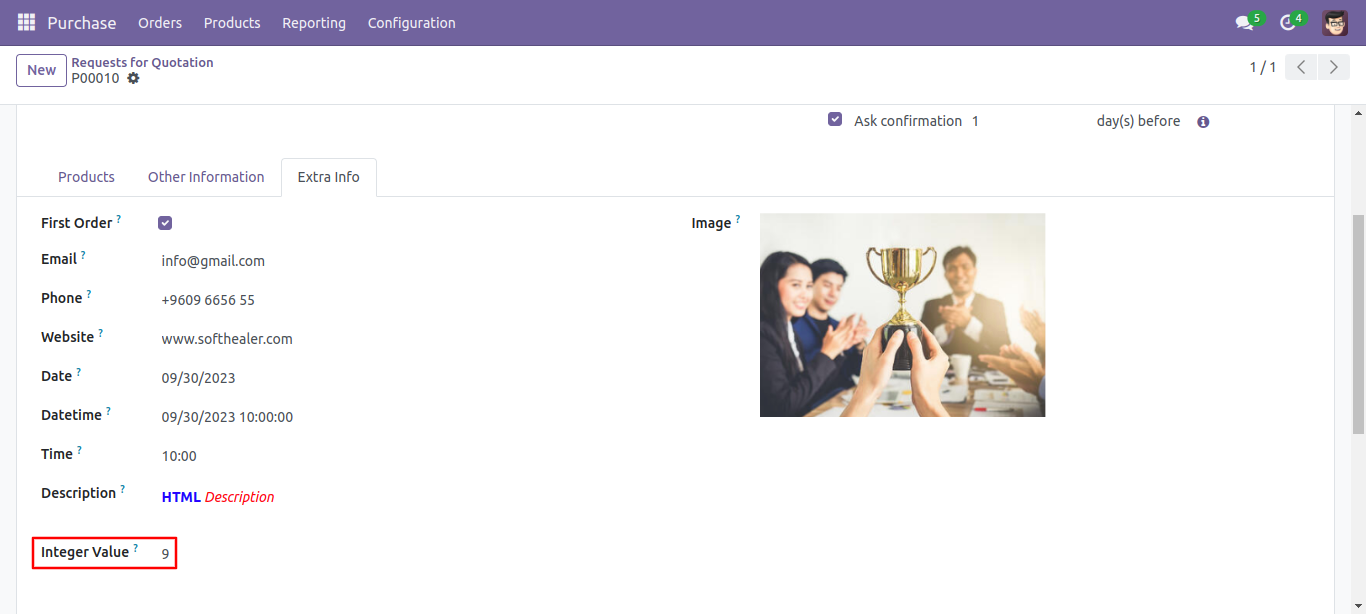This screenshot has width=1366, height=614.
Task: Click the help mark beside Phone label
Action: coord(89,293)
